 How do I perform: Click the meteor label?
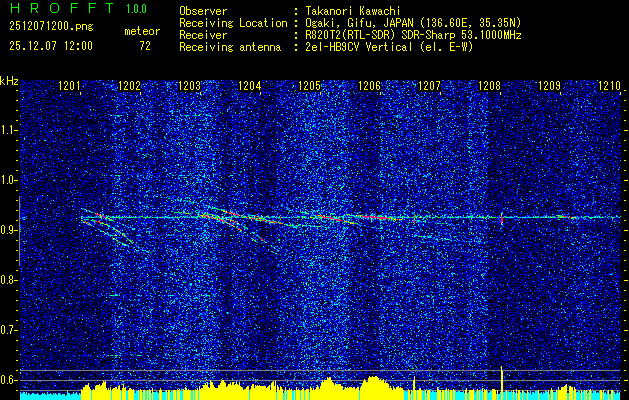click(142, 31)
